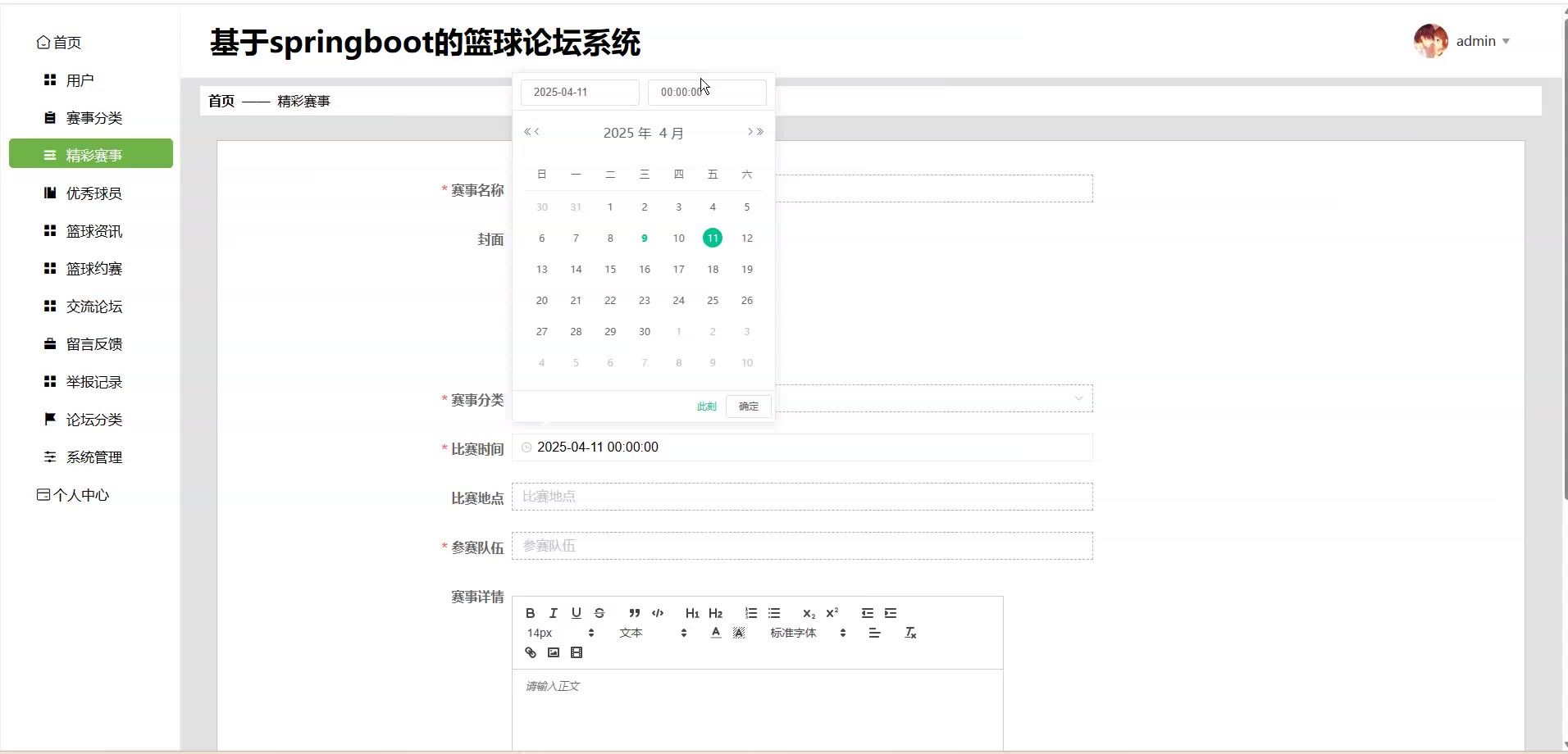
Task: Click the clock icon in 比赛时间 field
Action: click(x=526, y=447)
